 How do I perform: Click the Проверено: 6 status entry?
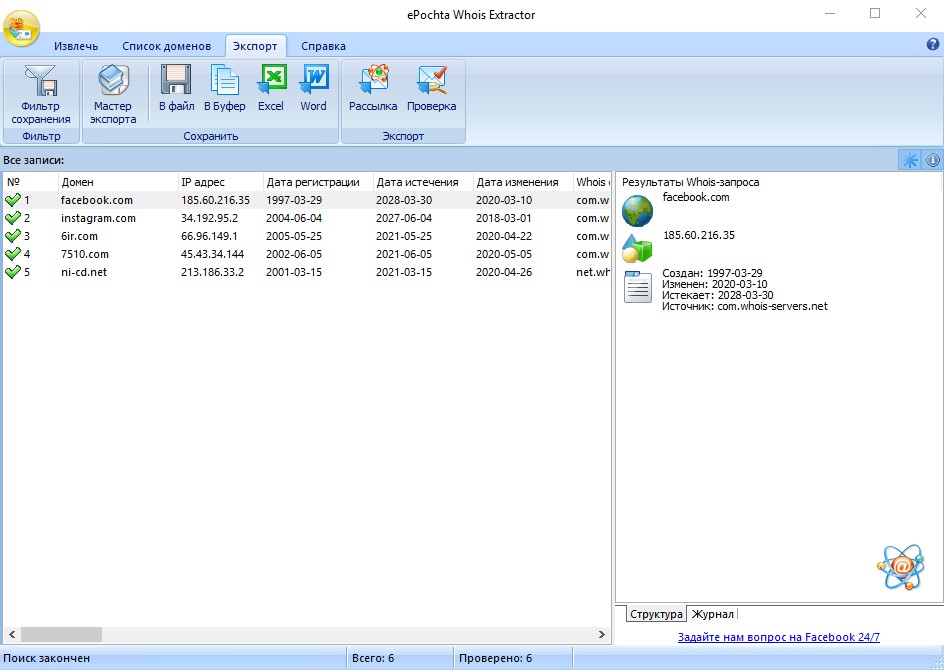495,658
